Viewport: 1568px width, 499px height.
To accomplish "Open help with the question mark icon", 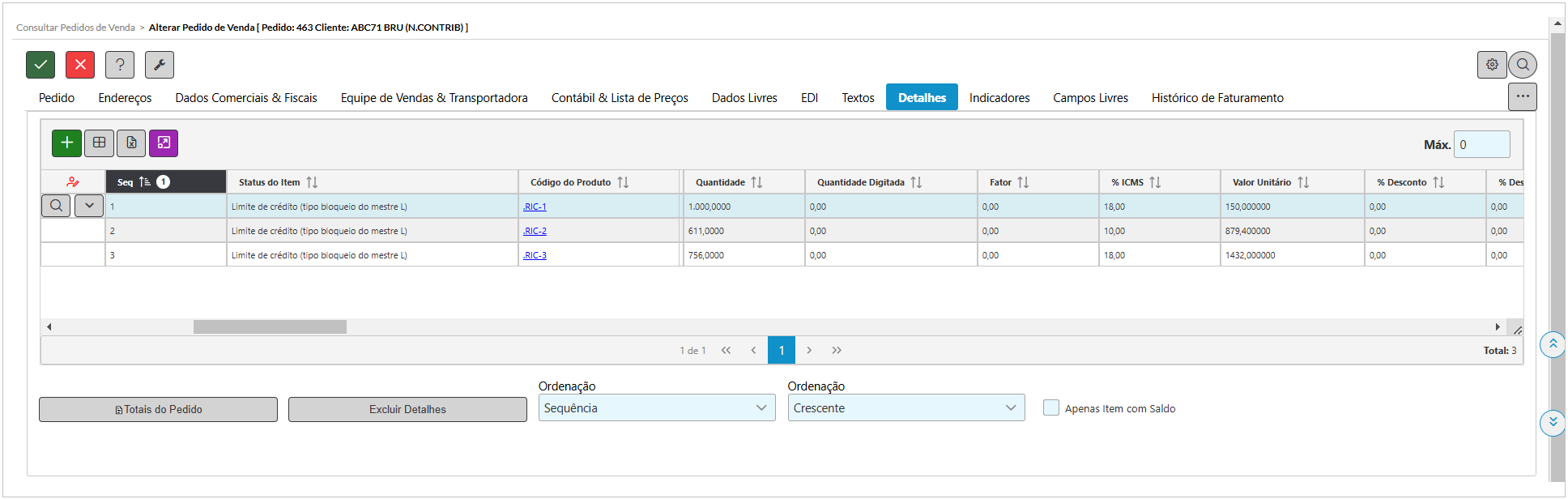I will click(x=120, y=65).
